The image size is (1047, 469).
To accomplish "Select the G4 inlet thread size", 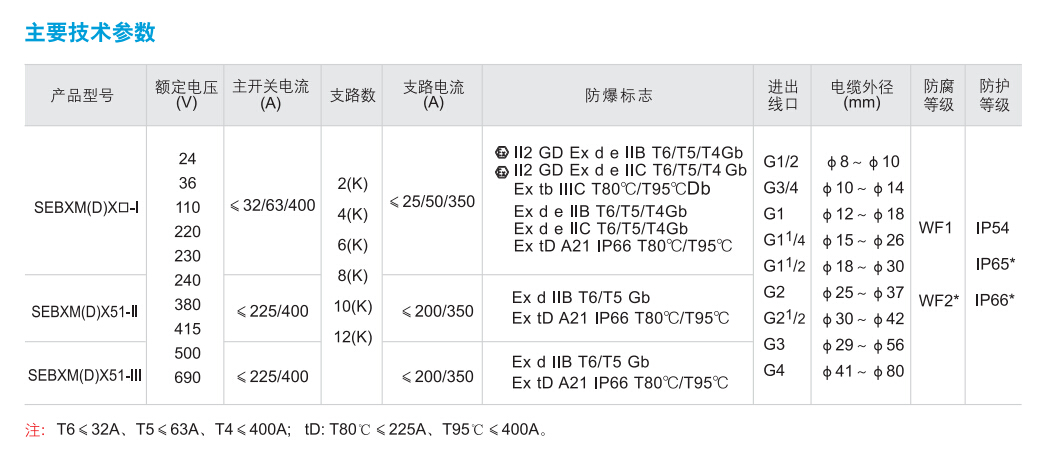I will click(x=774, y=371).
